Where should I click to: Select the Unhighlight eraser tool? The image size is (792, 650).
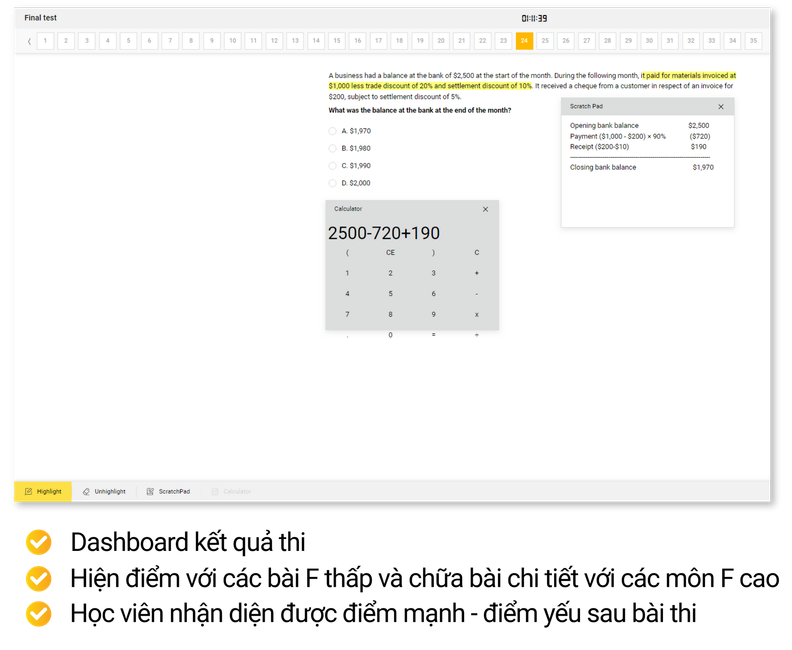[x=104, y=491]
